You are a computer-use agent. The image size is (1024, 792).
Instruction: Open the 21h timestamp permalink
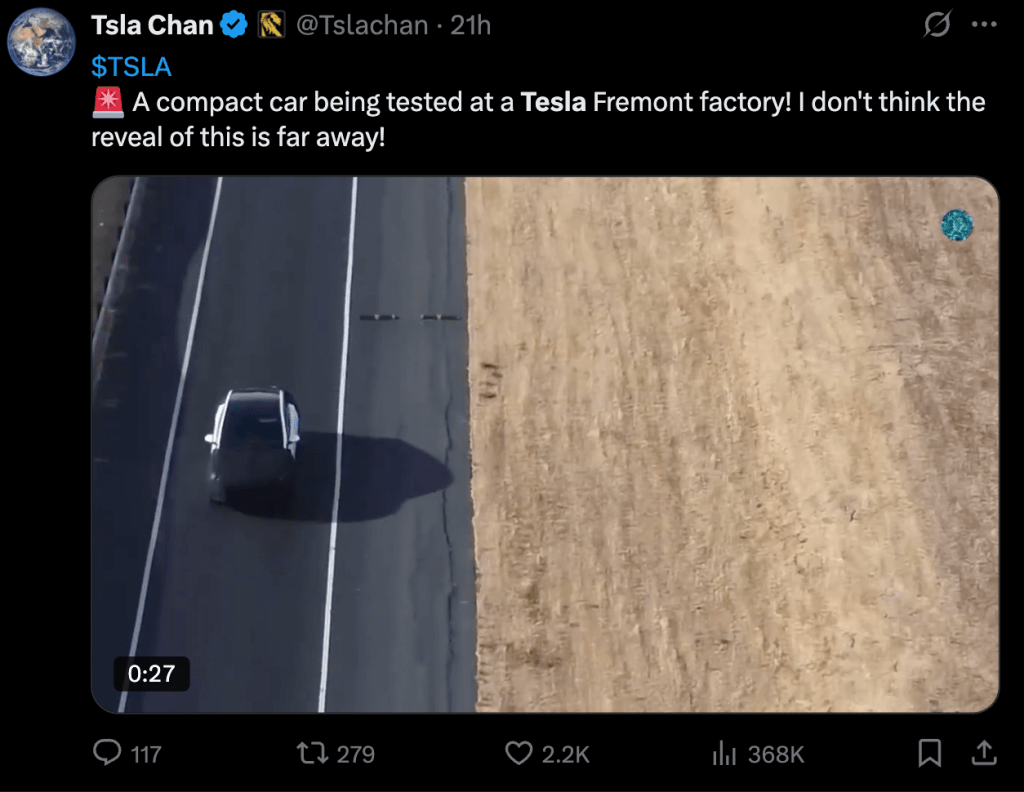470,25
